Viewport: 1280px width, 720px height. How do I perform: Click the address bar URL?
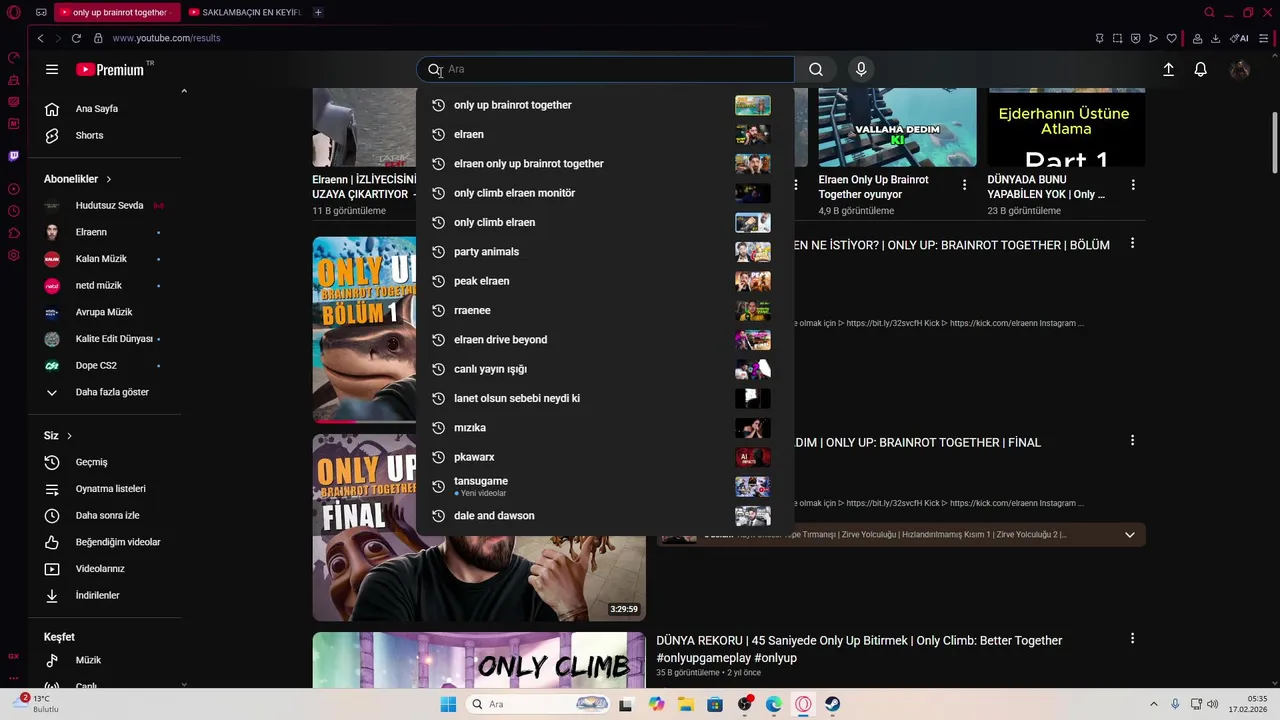166,38
